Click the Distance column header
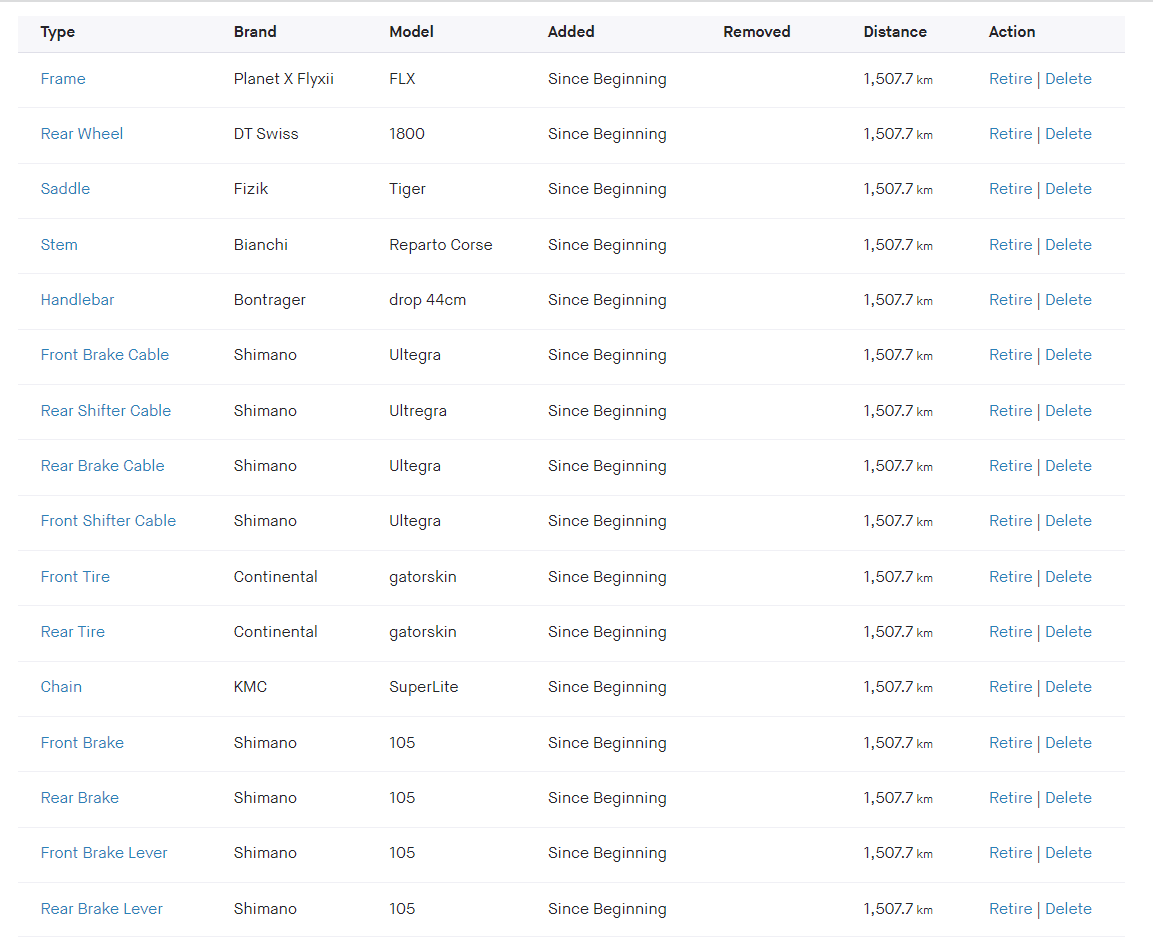Image resolution: width=1153 pixels, height=937 pixels. (895, 32)
